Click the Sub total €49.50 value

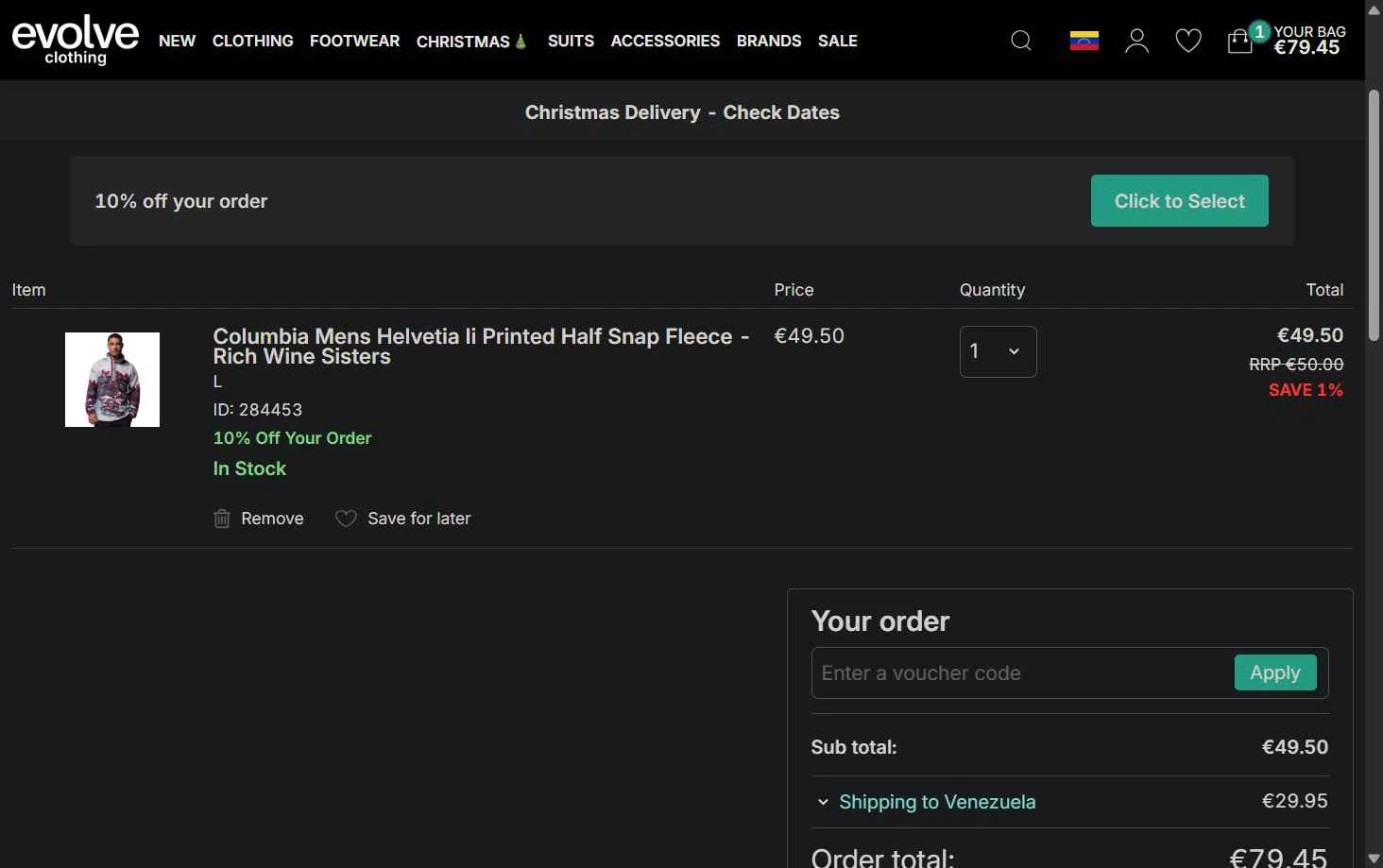pyautogui.click(x=1295, y=747)
